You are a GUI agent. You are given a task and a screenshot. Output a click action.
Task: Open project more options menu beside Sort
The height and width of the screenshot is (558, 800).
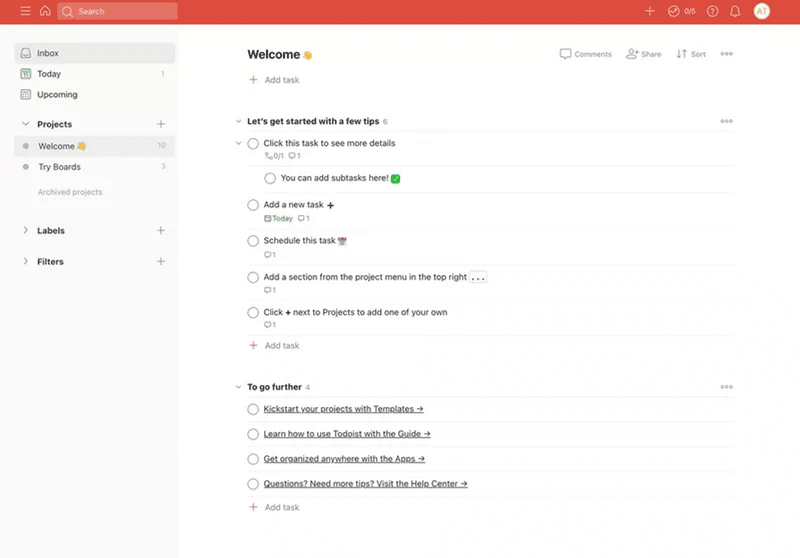pos(726,54)
